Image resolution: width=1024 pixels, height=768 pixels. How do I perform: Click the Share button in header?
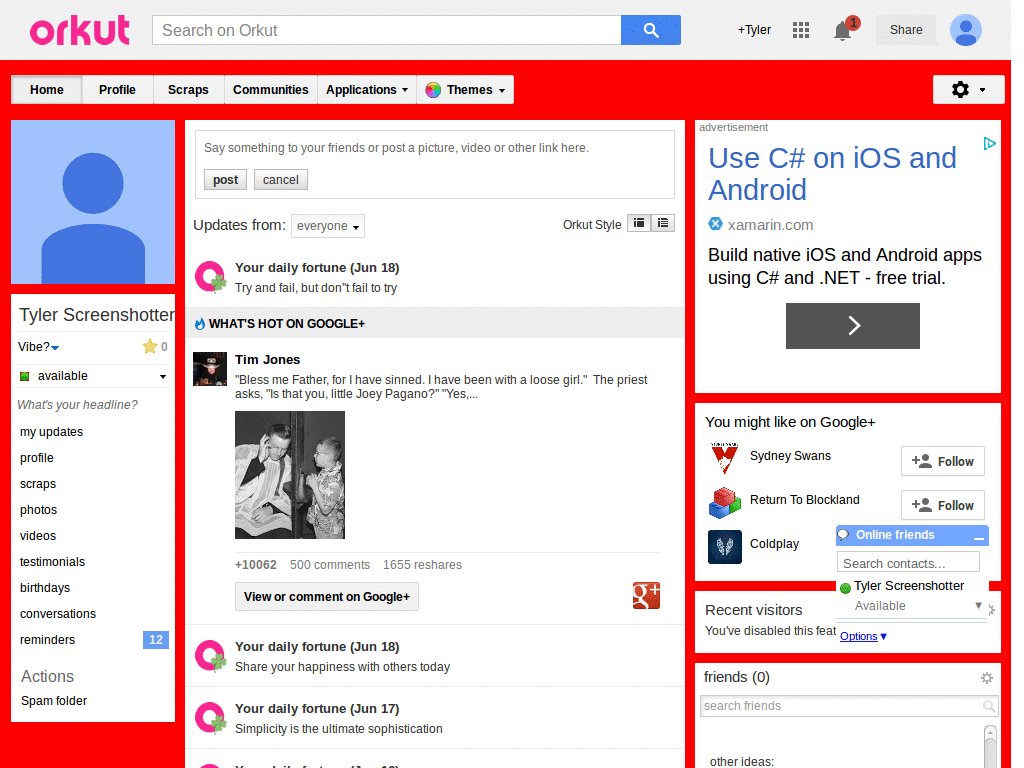tap(906, 30)
